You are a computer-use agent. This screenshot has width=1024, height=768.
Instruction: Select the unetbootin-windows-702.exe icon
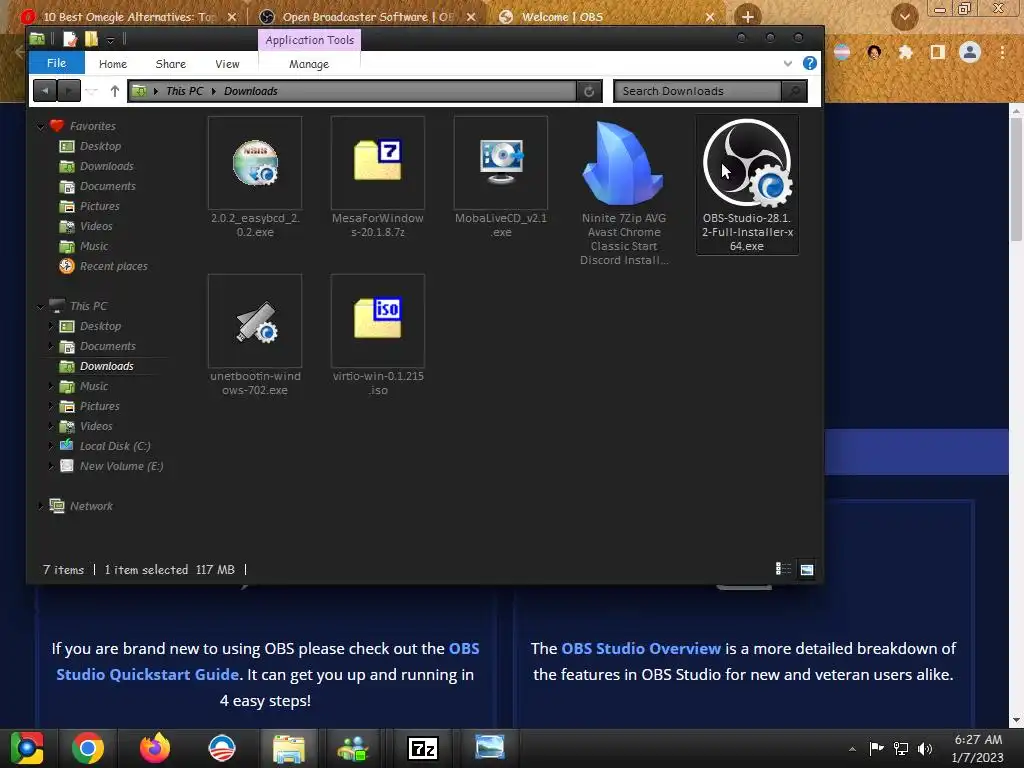255,321
